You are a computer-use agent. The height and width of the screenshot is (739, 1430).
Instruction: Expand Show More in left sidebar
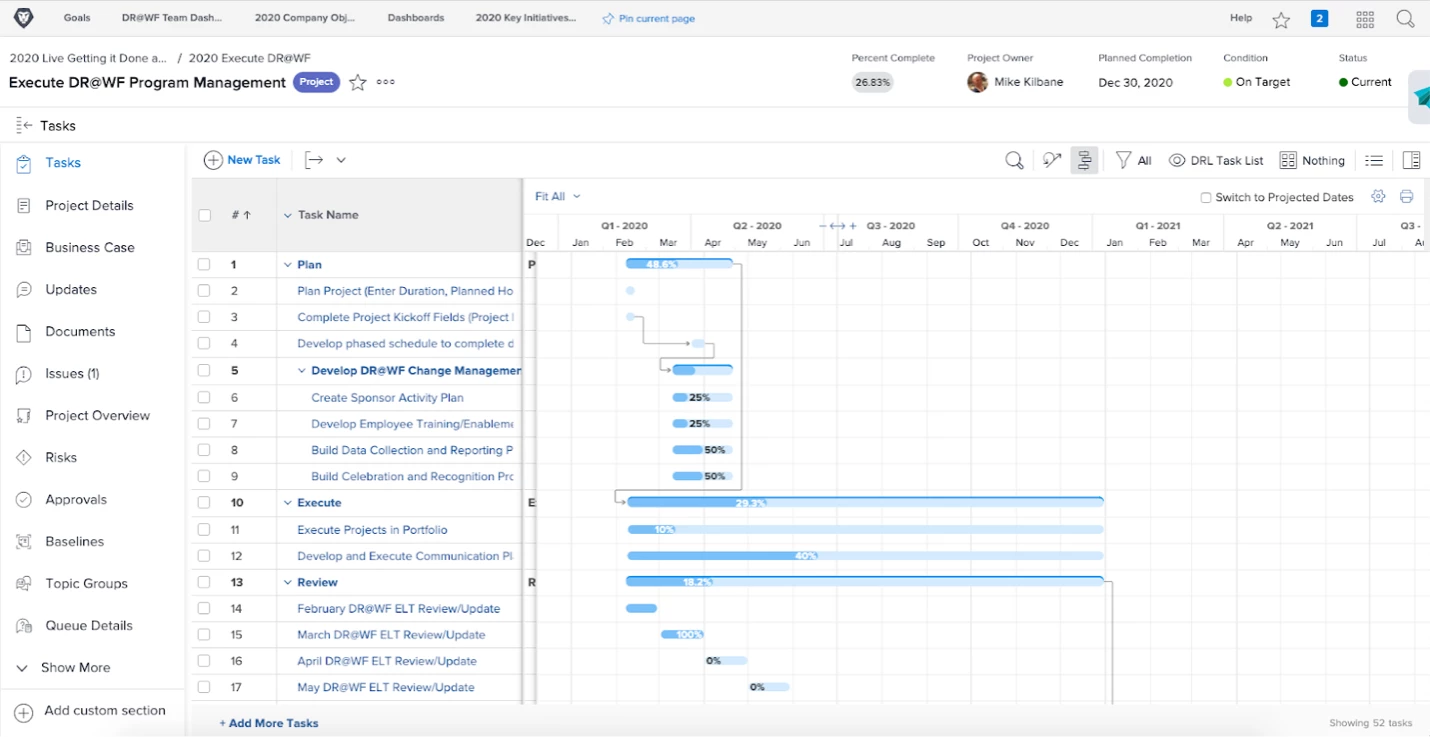click(x=64, y=667)
